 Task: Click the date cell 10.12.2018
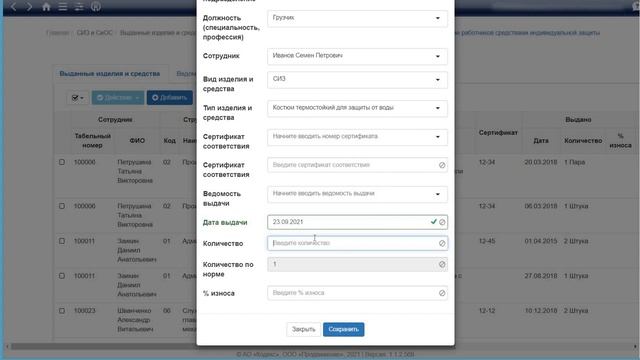tap(542, 311)
